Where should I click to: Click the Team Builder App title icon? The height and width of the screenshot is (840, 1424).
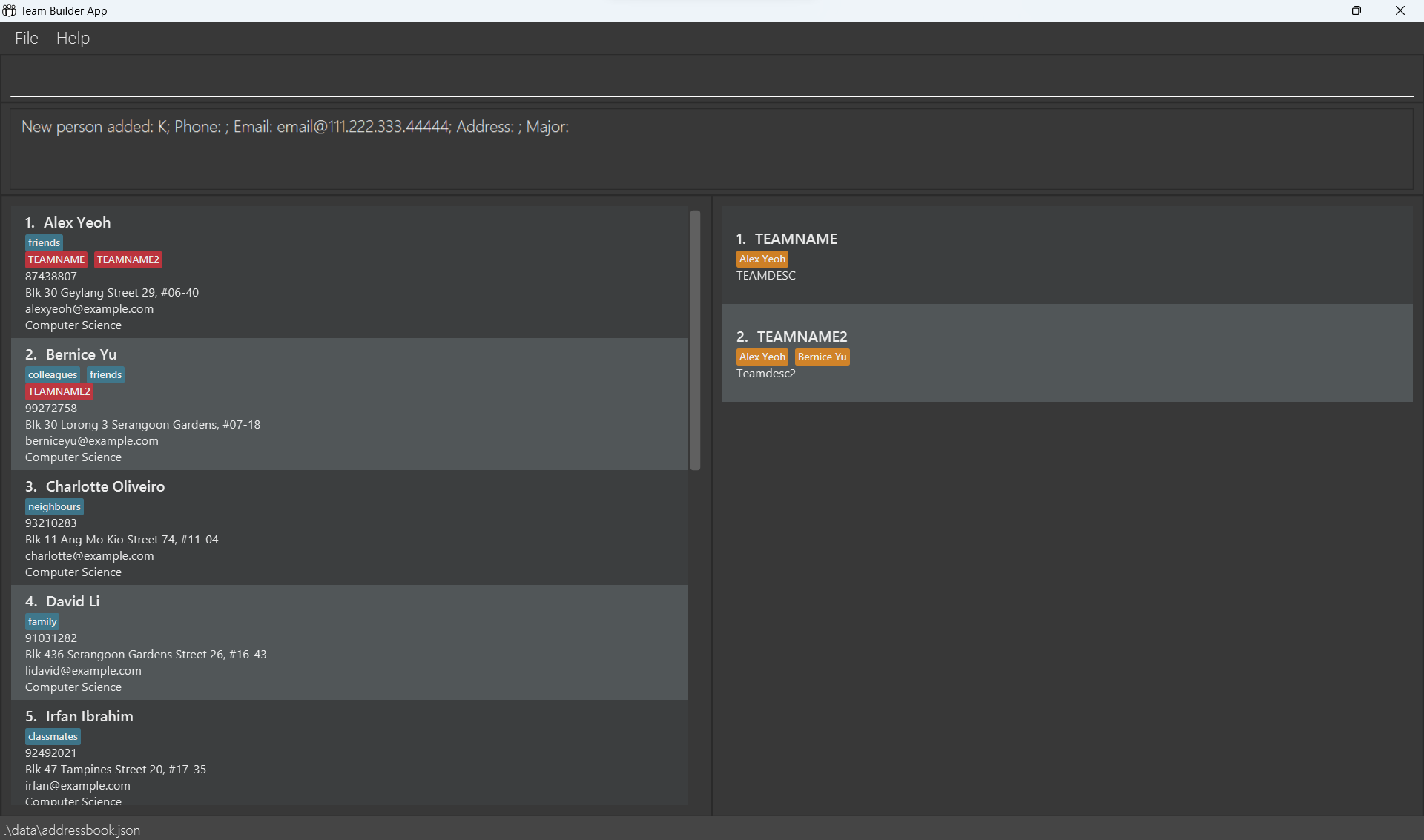click(x=9, y=10)
